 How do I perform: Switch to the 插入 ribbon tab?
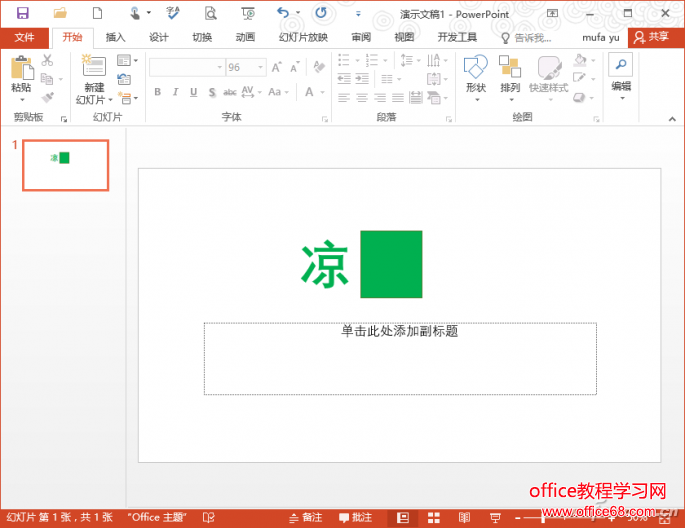pyautogui.click(x=116, y=37)
